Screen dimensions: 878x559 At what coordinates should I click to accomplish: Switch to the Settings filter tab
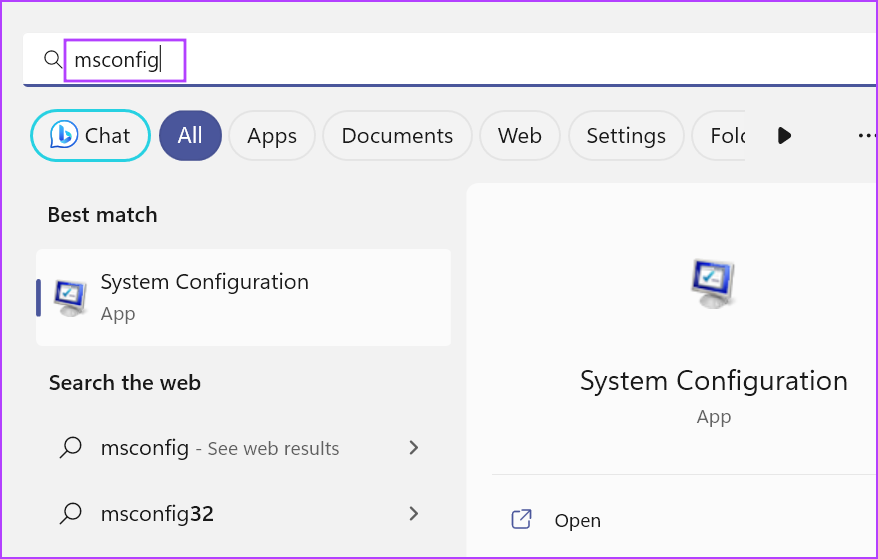pyautogui.click(x=626, y=136)
